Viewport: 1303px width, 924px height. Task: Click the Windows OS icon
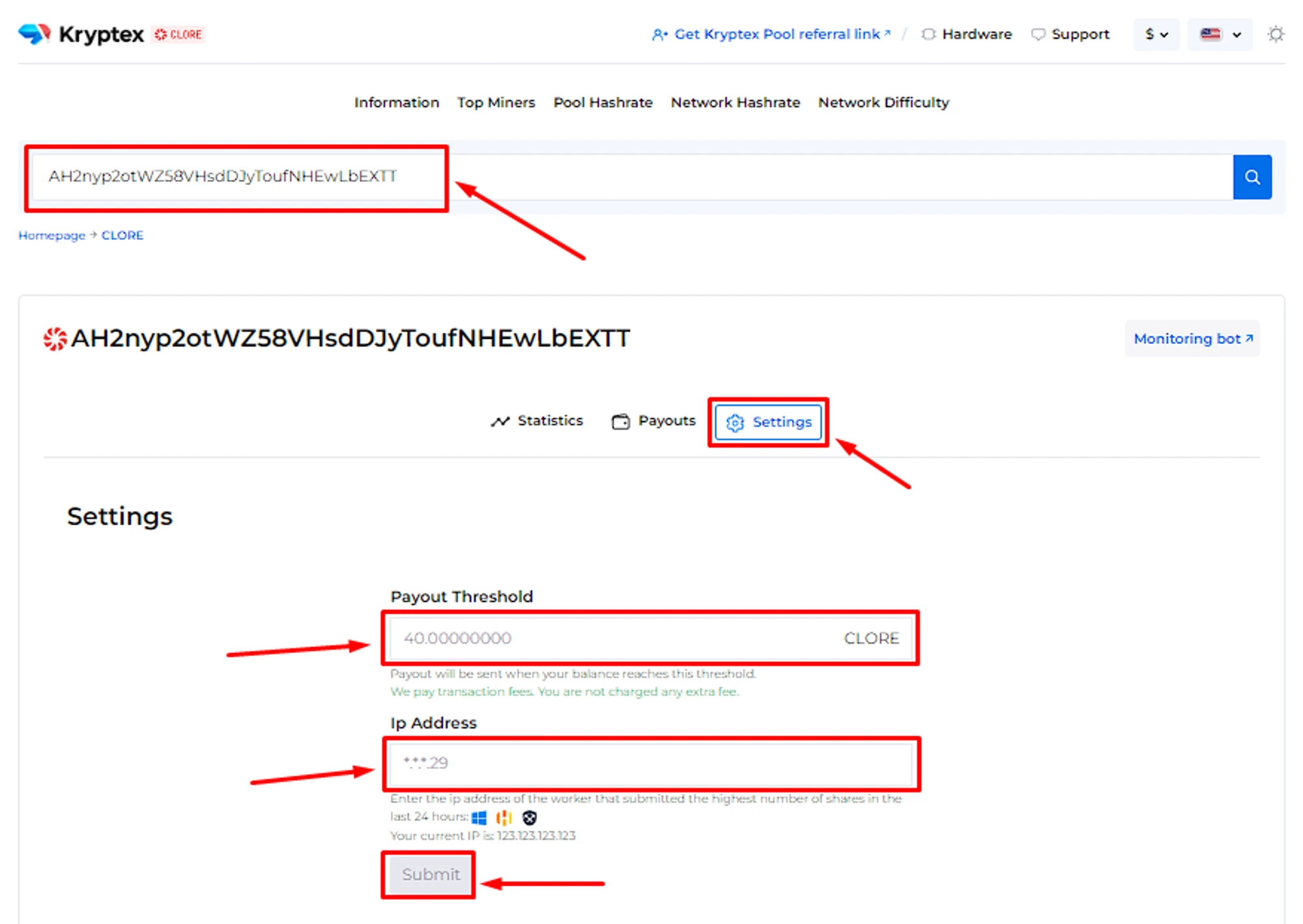pos(480,817)
